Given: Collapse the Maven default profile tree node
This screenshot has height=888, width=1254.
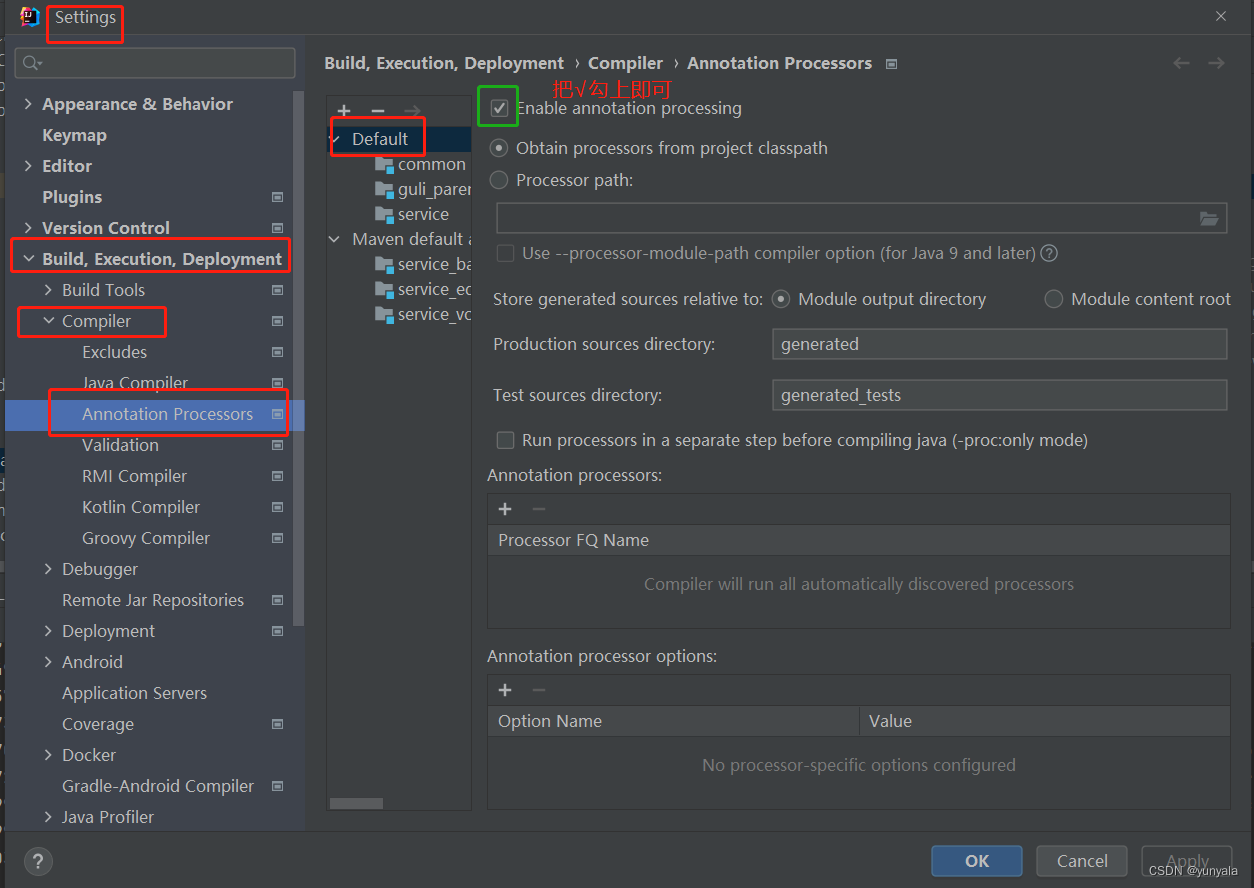Looking at the screenshot, I should pos(334,238).
